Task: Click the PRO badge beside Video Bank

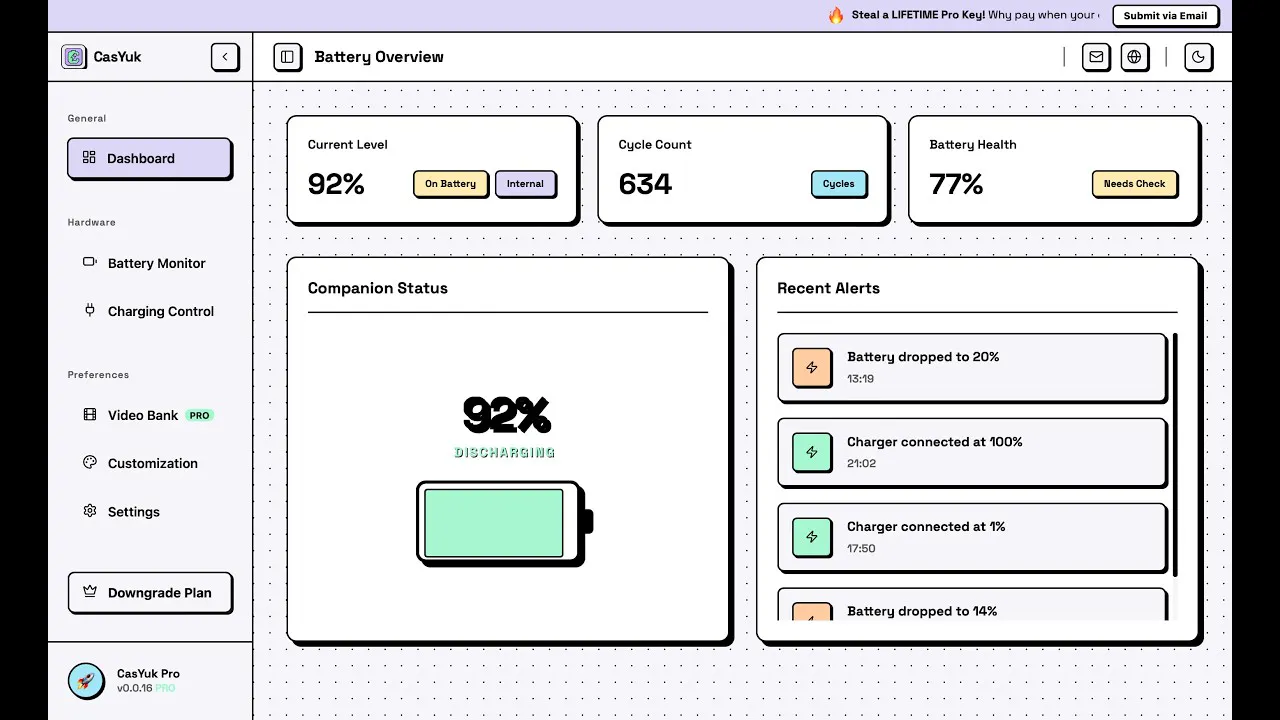Action: [x=200, y=415]
